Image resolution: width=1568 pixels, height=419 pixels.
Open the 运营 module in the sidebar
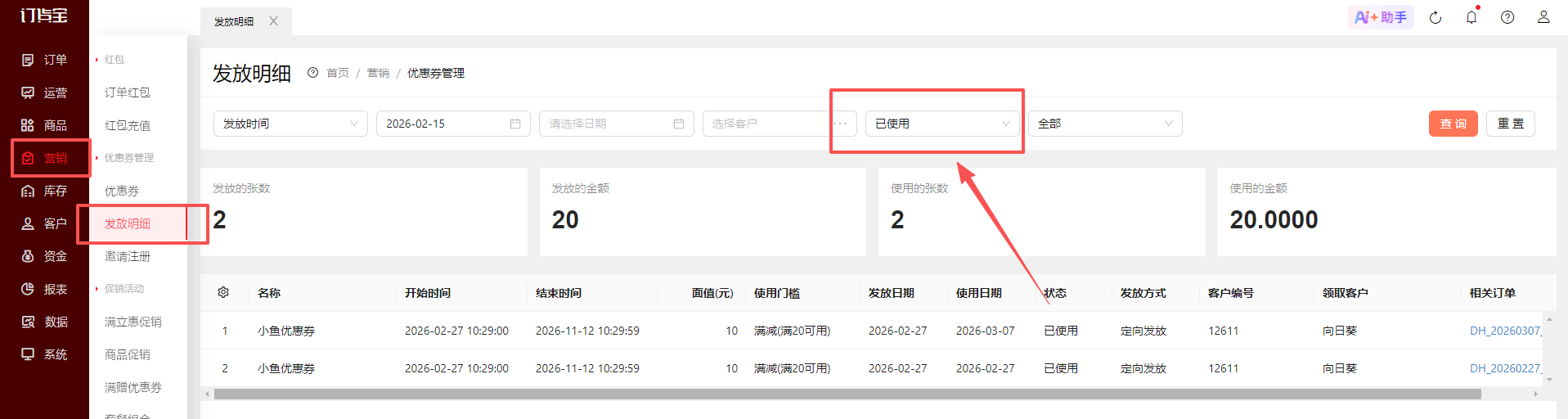point(44,92)
